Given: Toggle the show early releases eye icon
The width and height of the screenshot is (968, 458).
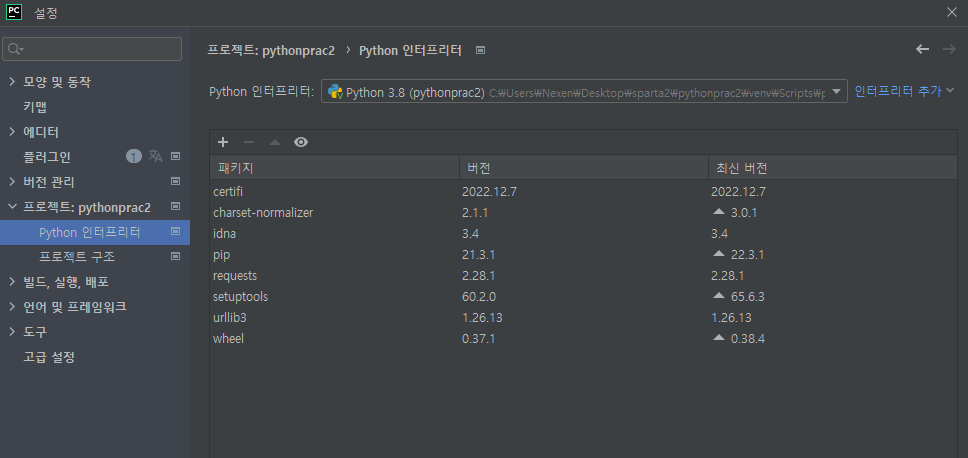Looking at the screenshot, I should (x=301, y=143).
